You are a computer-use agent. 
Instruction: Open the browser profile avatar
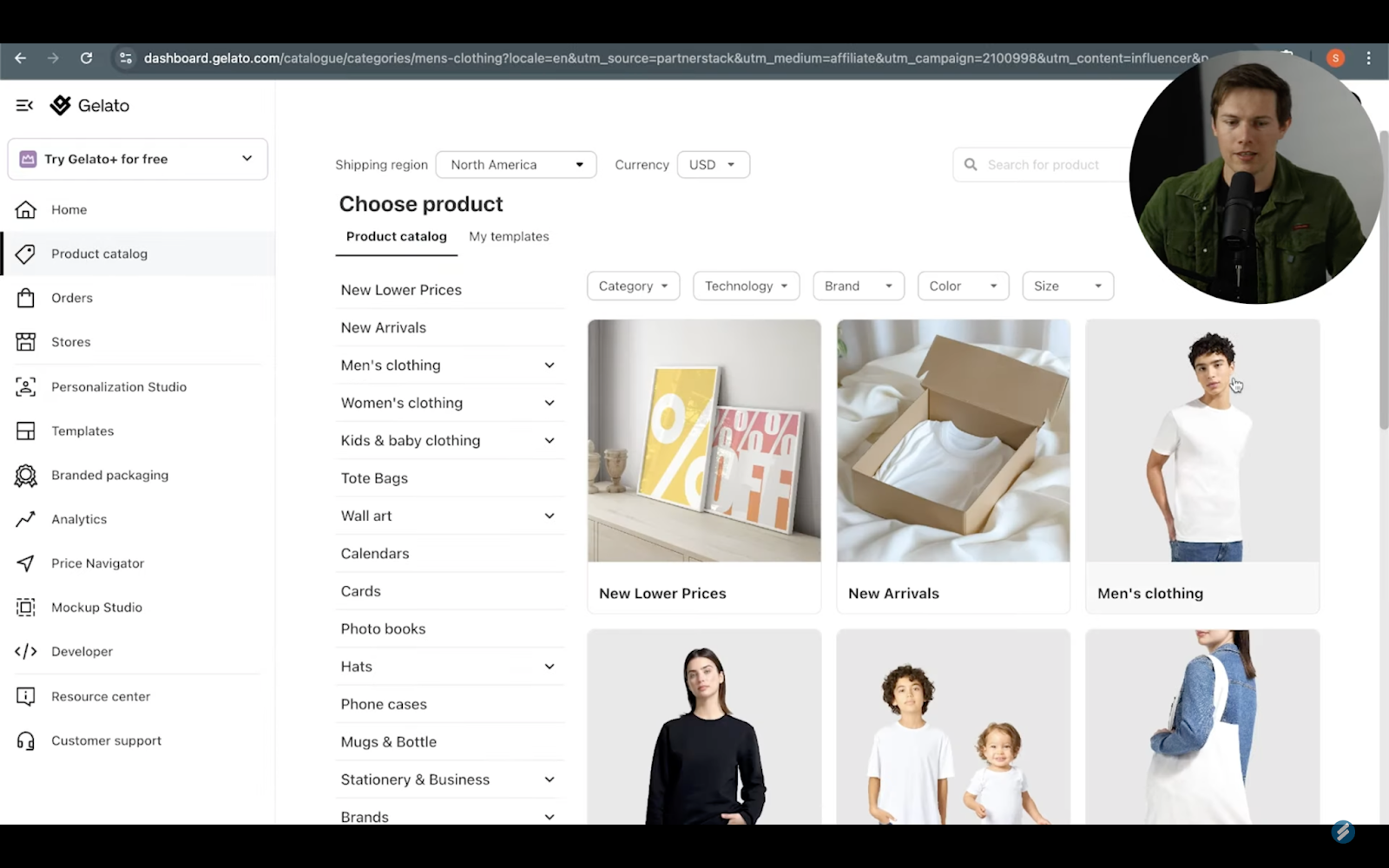1335,58
